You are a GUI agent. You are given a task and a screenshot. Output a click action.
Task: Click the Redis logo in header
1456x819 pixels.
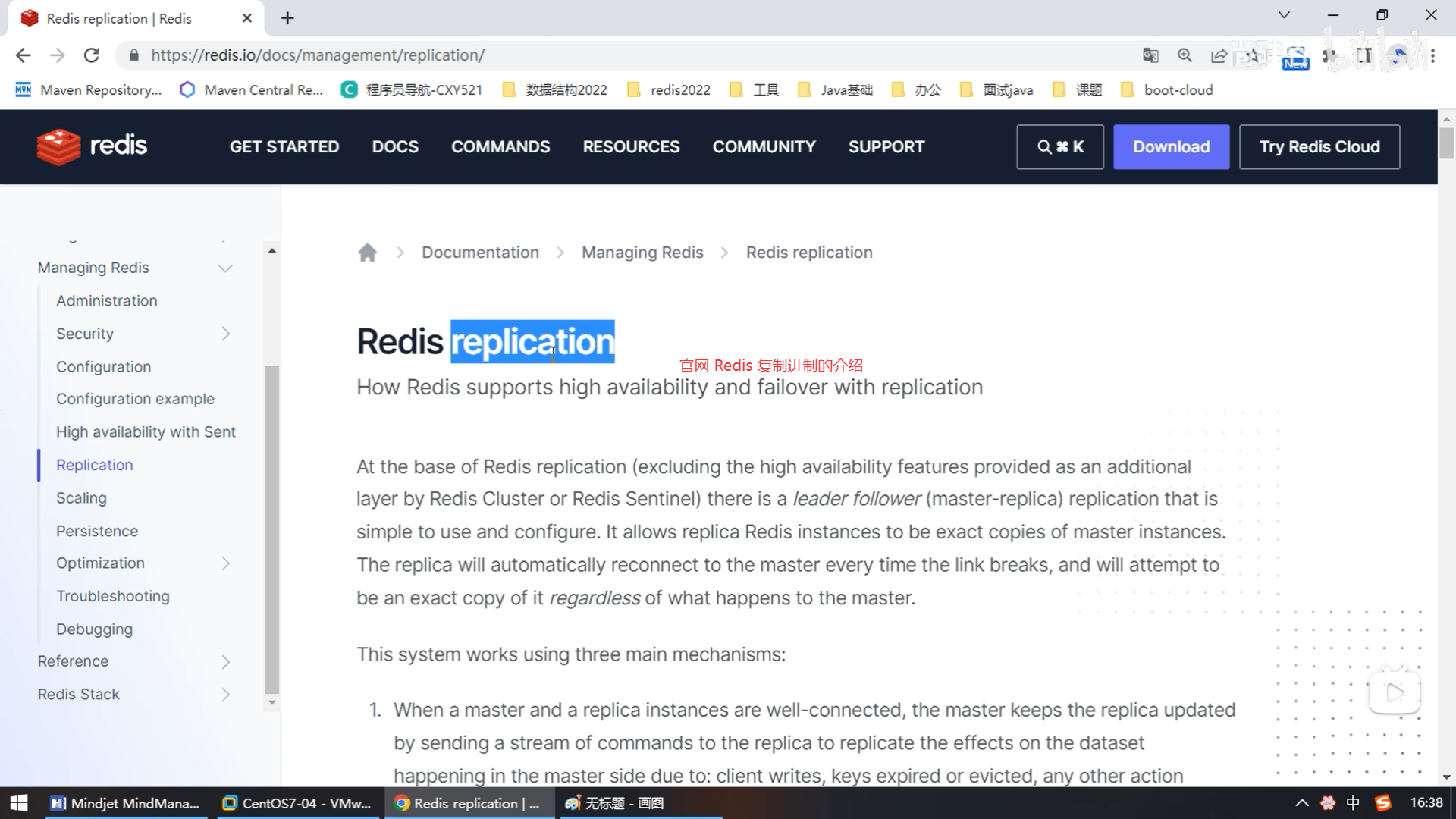tap(92, 146)
